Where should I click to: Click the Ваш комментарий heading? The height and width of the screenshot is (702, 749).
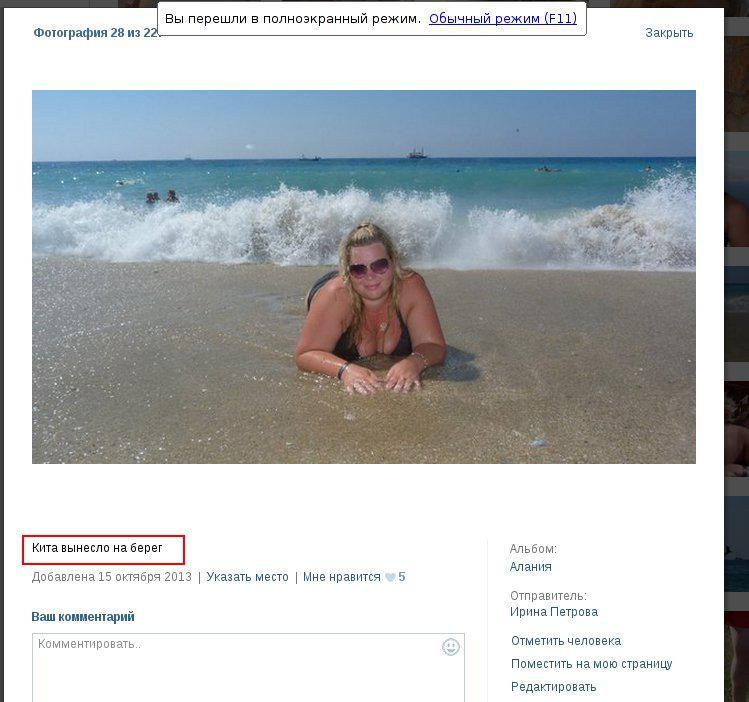[x=83, y=617]
